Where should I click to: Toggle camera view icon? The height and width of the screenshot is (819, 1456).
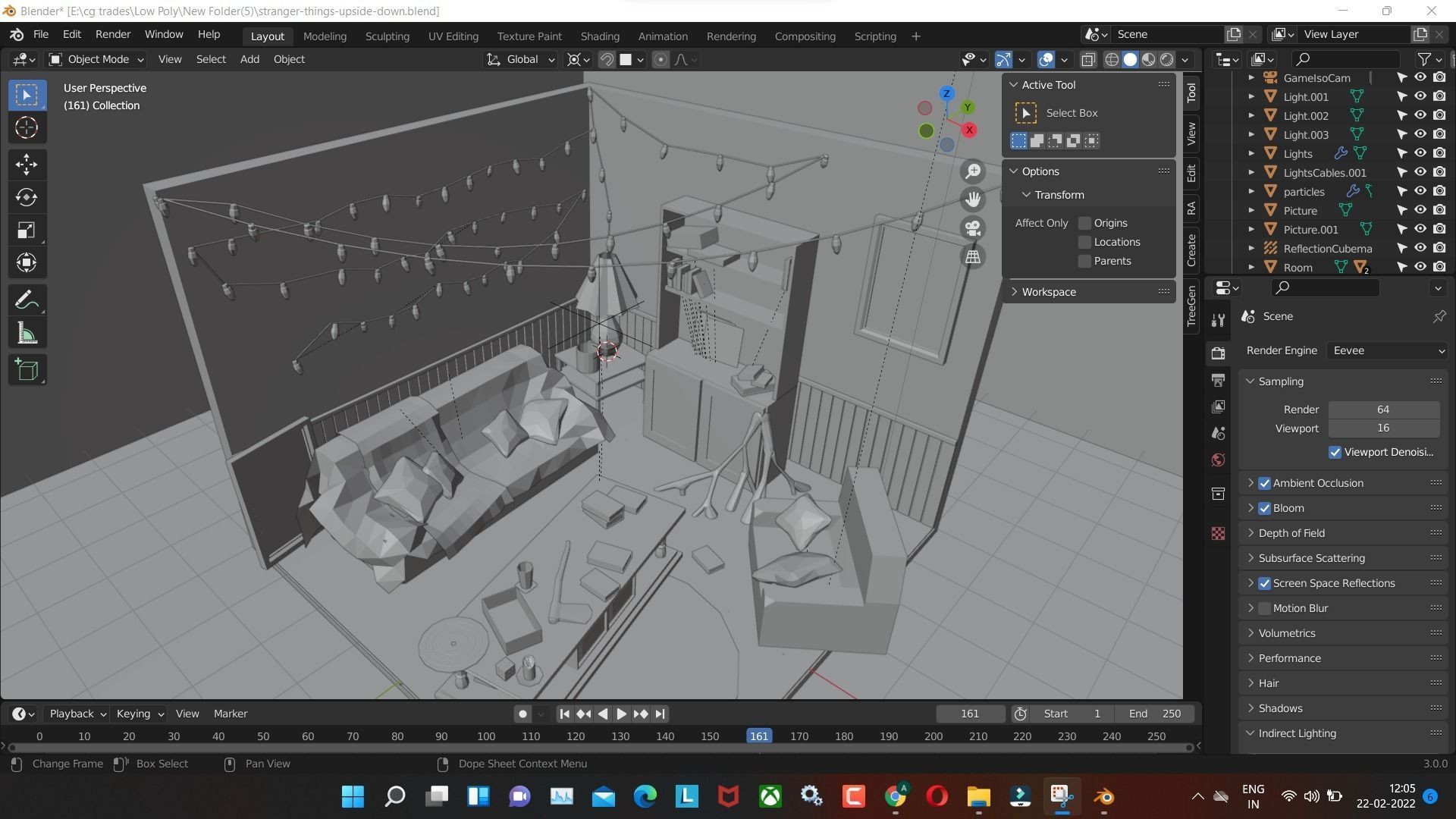(x=973, y=228)
